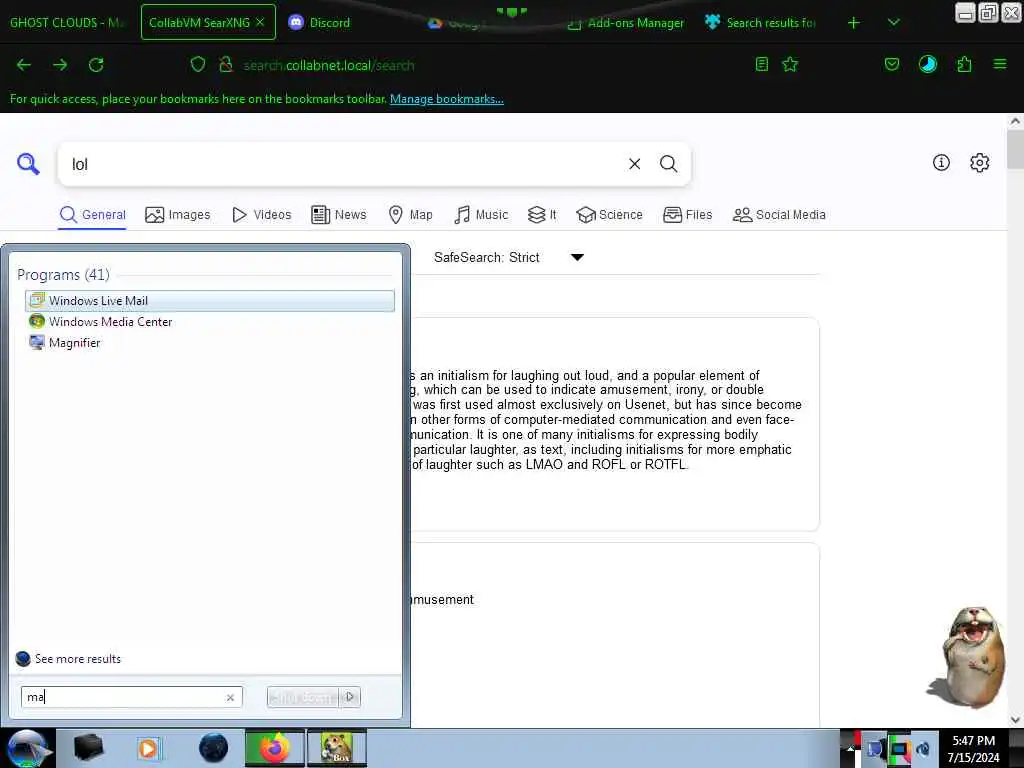Clear the SearXNG search query
The height and width of the screenshot is (768, 1024).
click(634, 164)
